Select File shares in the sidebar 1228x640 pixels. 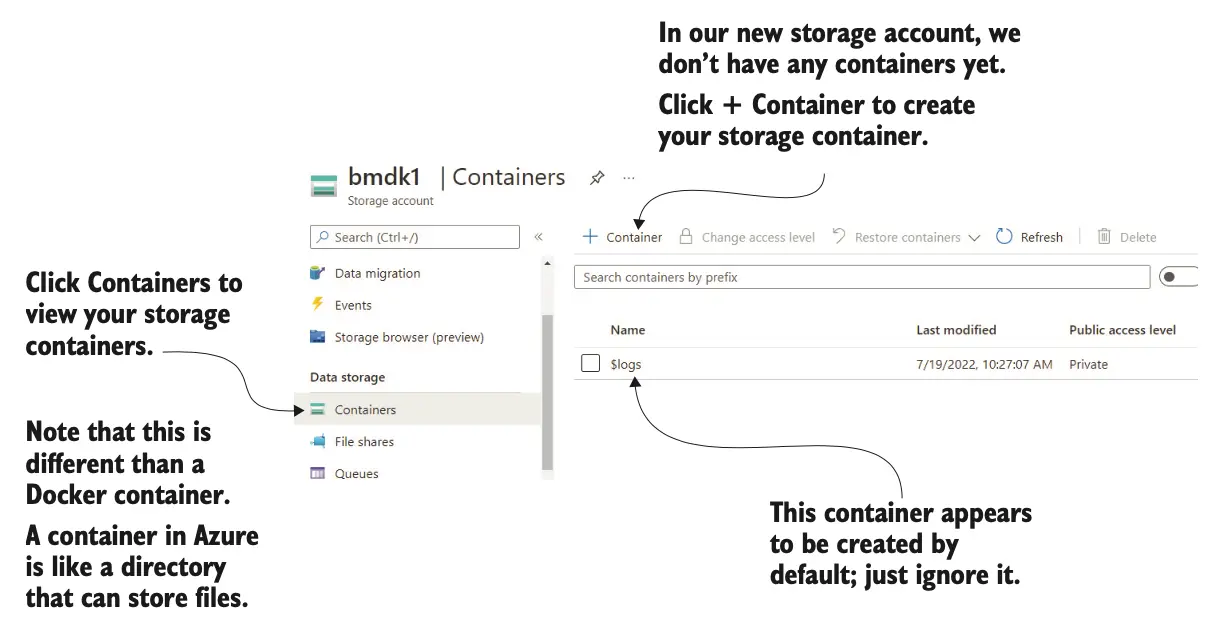pos(364,441)
